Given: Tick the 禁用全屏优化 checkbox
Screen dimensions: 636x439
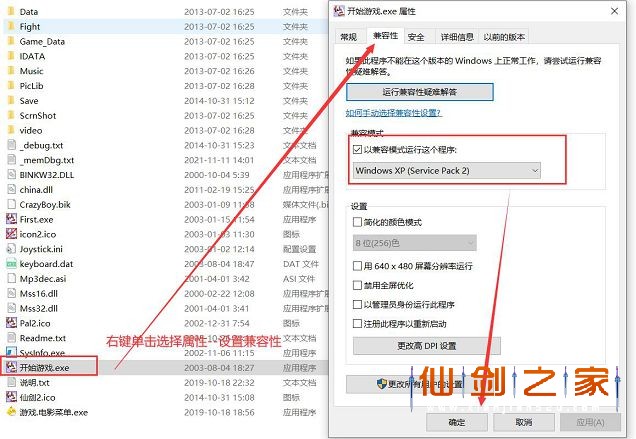Looking at the screenshot, I should 358,286.
